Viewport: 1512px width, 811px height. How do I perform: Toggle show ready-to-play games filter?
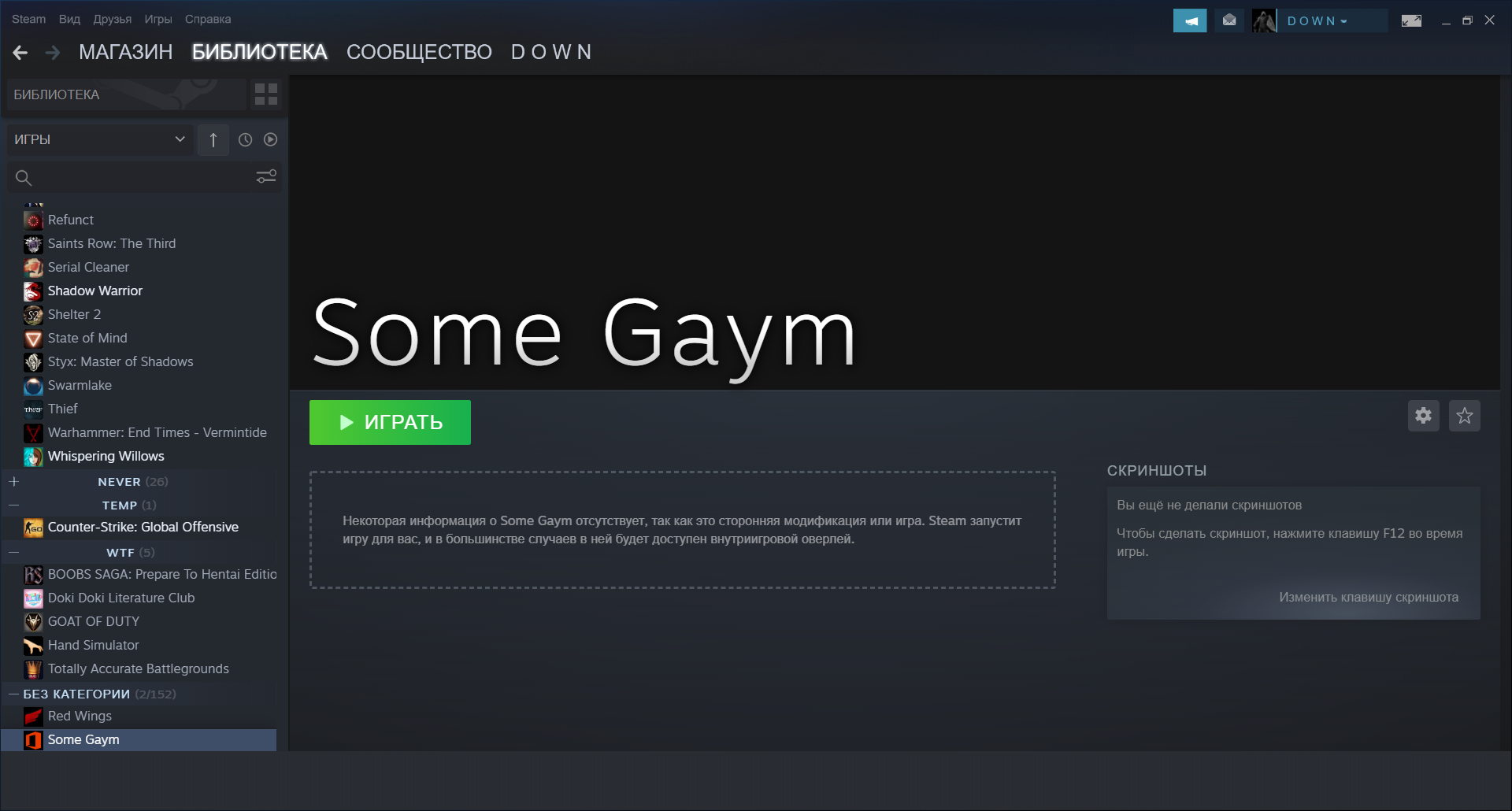(271, 139)
